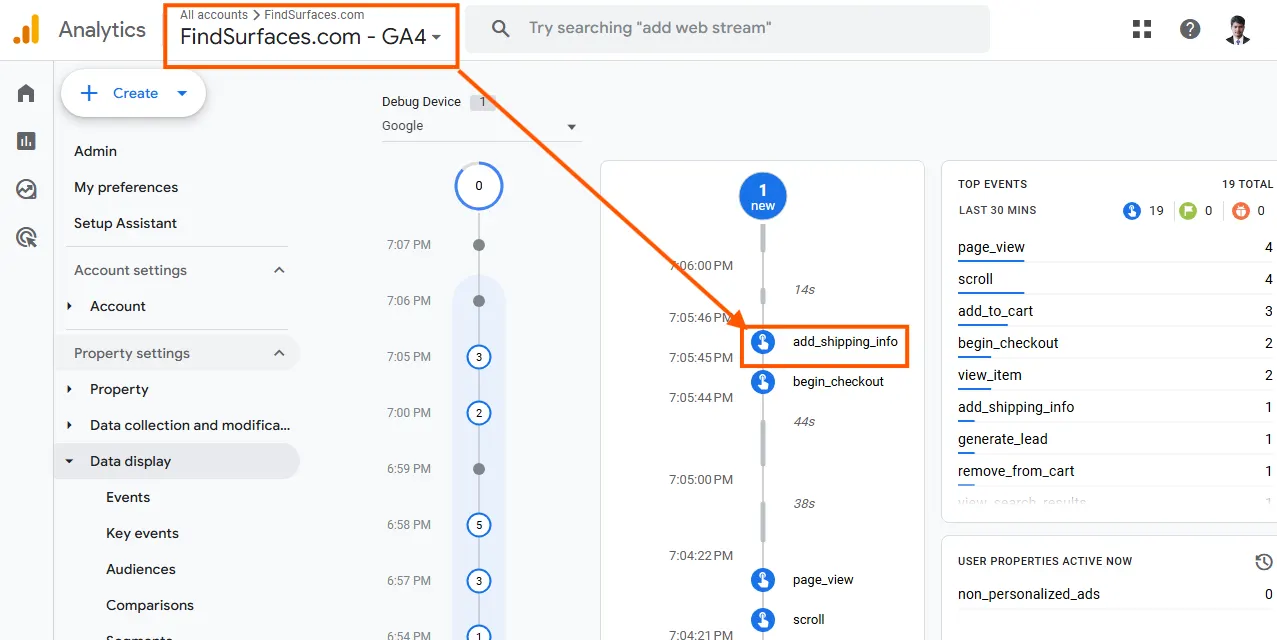Open the Help question mark icon
Image resolution: width=1277 pixels, height=640 pixels.
pyautogui.click(x=1190, y=29)
